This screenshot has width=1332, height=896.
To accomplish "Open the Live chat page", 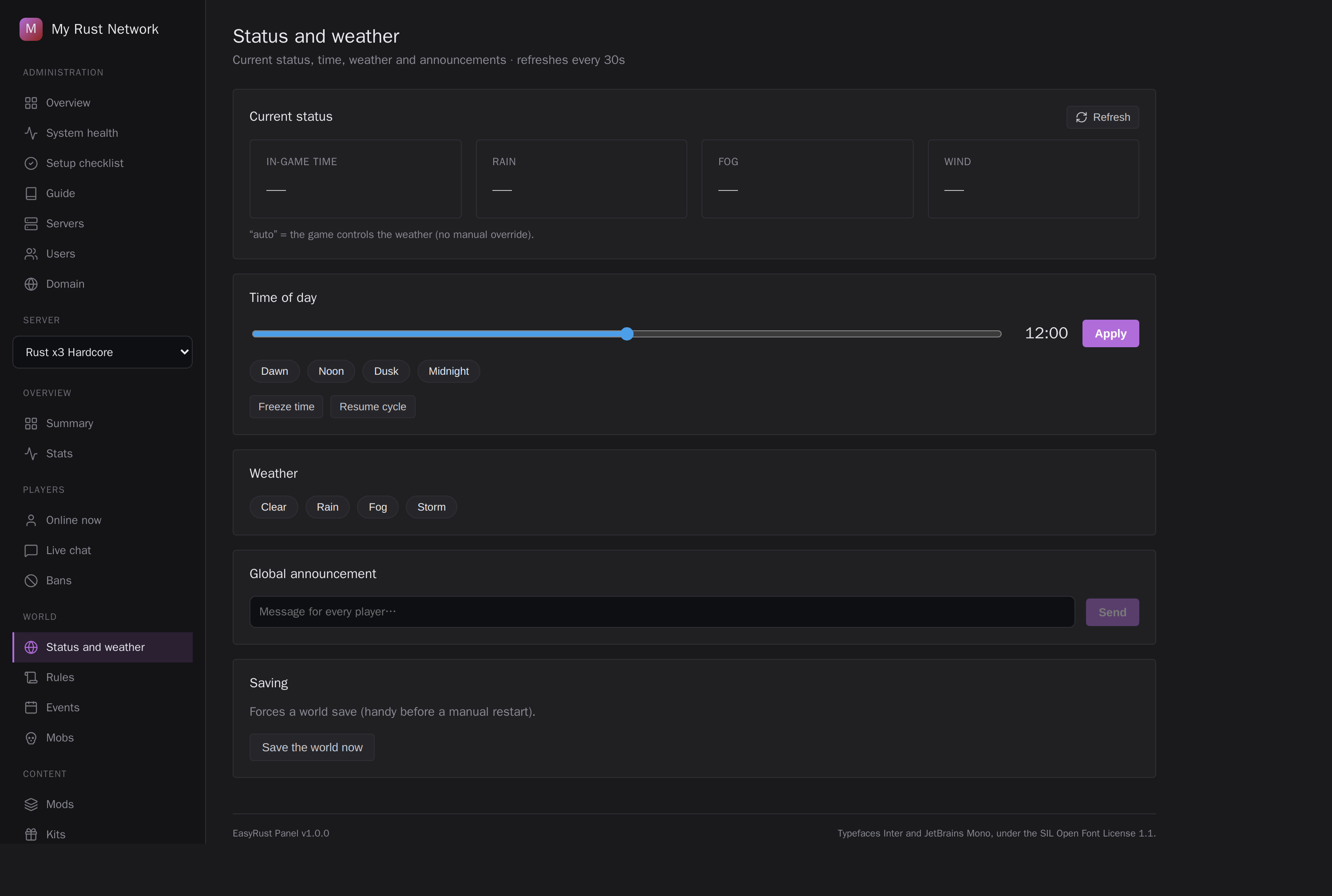I will pos(102,550).
